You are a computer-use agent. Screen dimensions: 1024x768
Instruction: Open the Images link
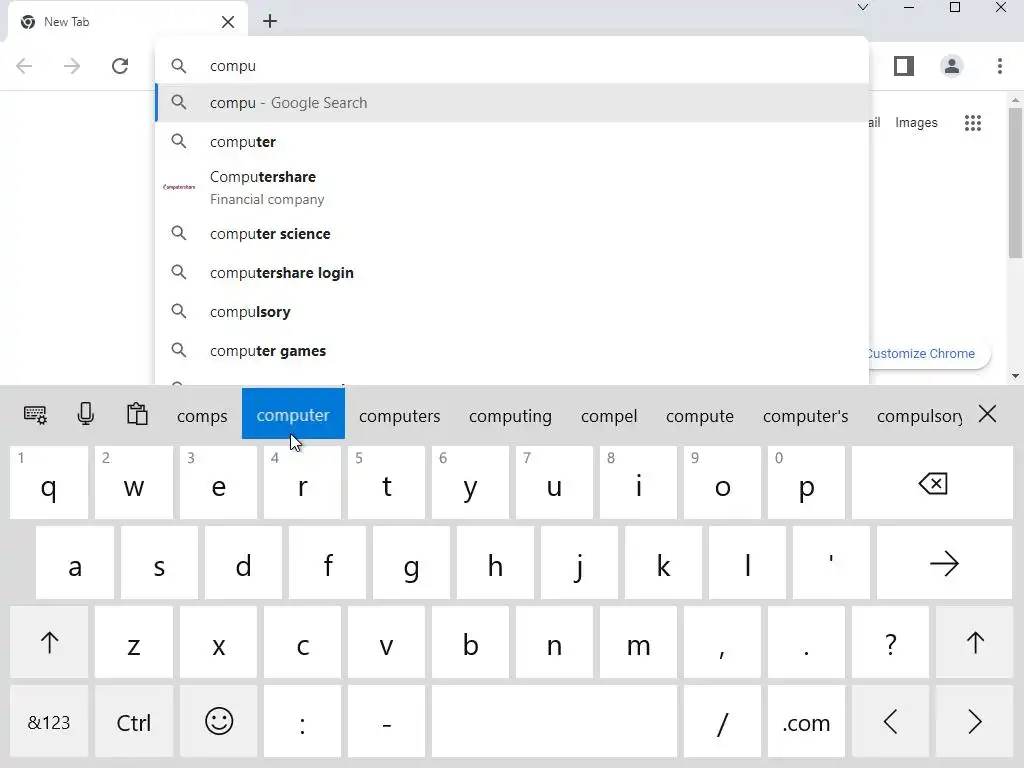916,123
